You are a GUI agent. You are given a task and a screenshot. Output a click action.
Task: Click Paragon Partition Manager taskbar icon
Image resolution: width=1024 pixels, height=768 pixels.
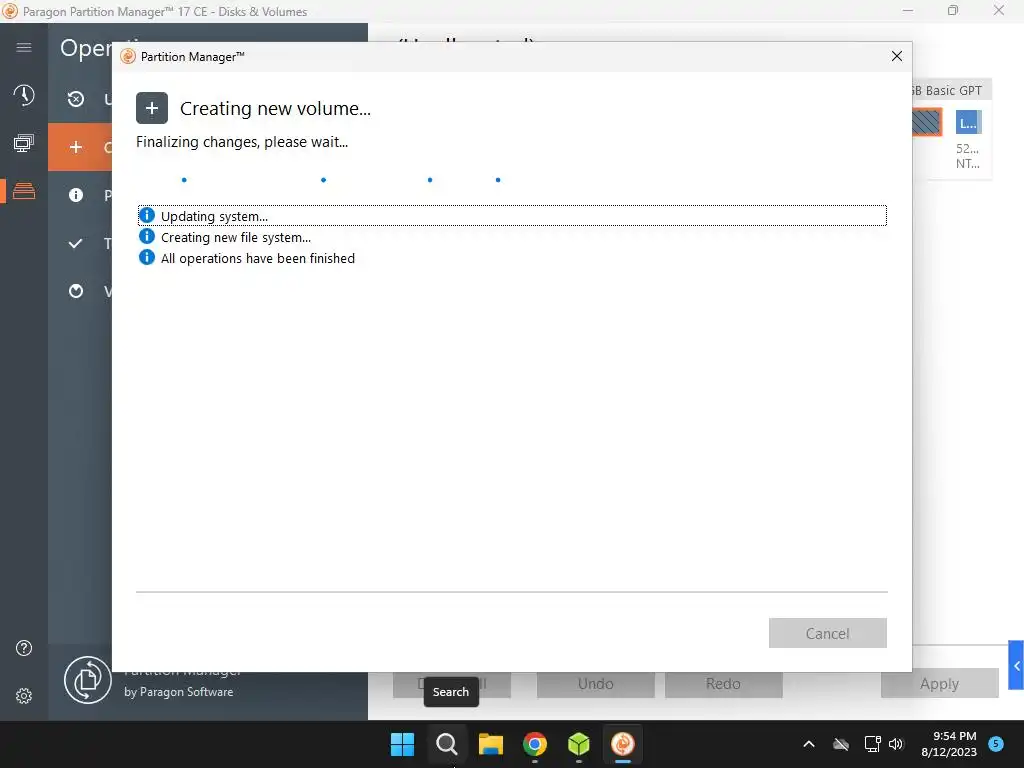[x=622, y=744]
